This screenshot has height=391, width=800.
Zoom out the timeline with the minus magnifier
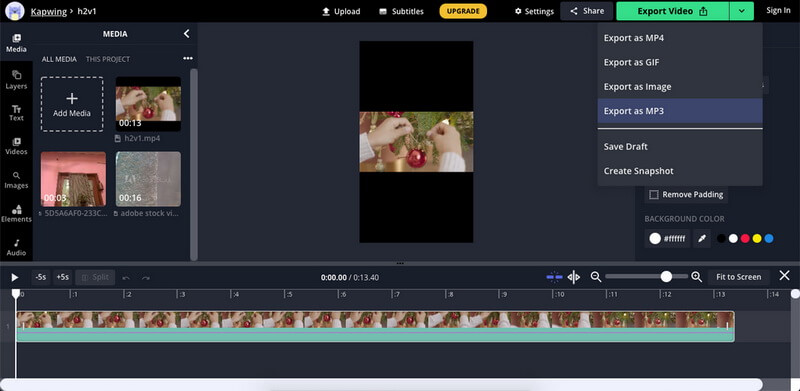(595, 277)
